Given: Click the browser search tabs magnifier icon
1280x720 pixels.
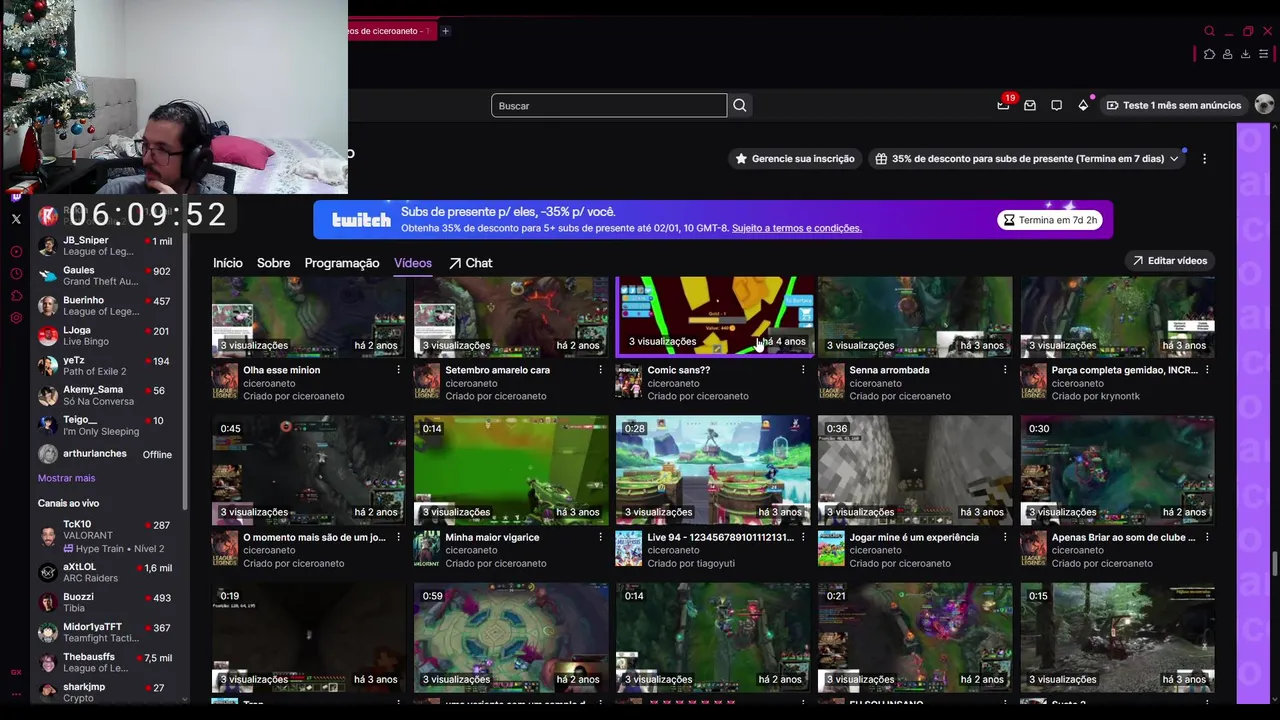Looking at the screenshot, I should point(1209,31).
